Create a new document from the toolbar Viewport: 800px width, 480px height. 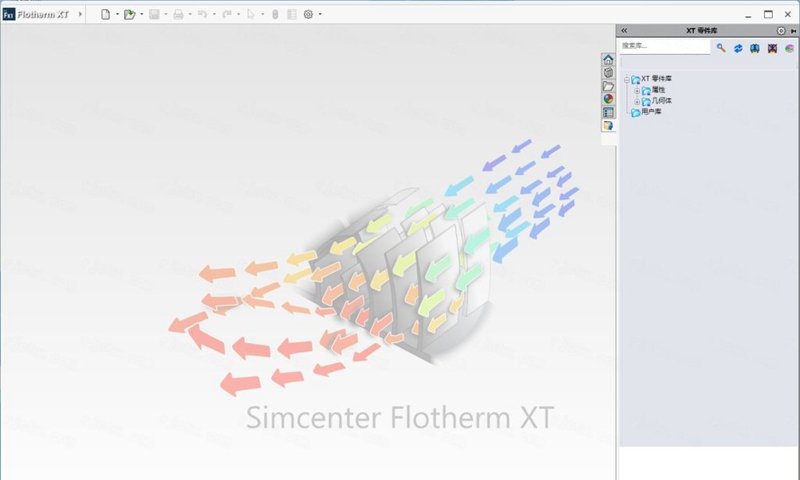[x=105, y=14]
